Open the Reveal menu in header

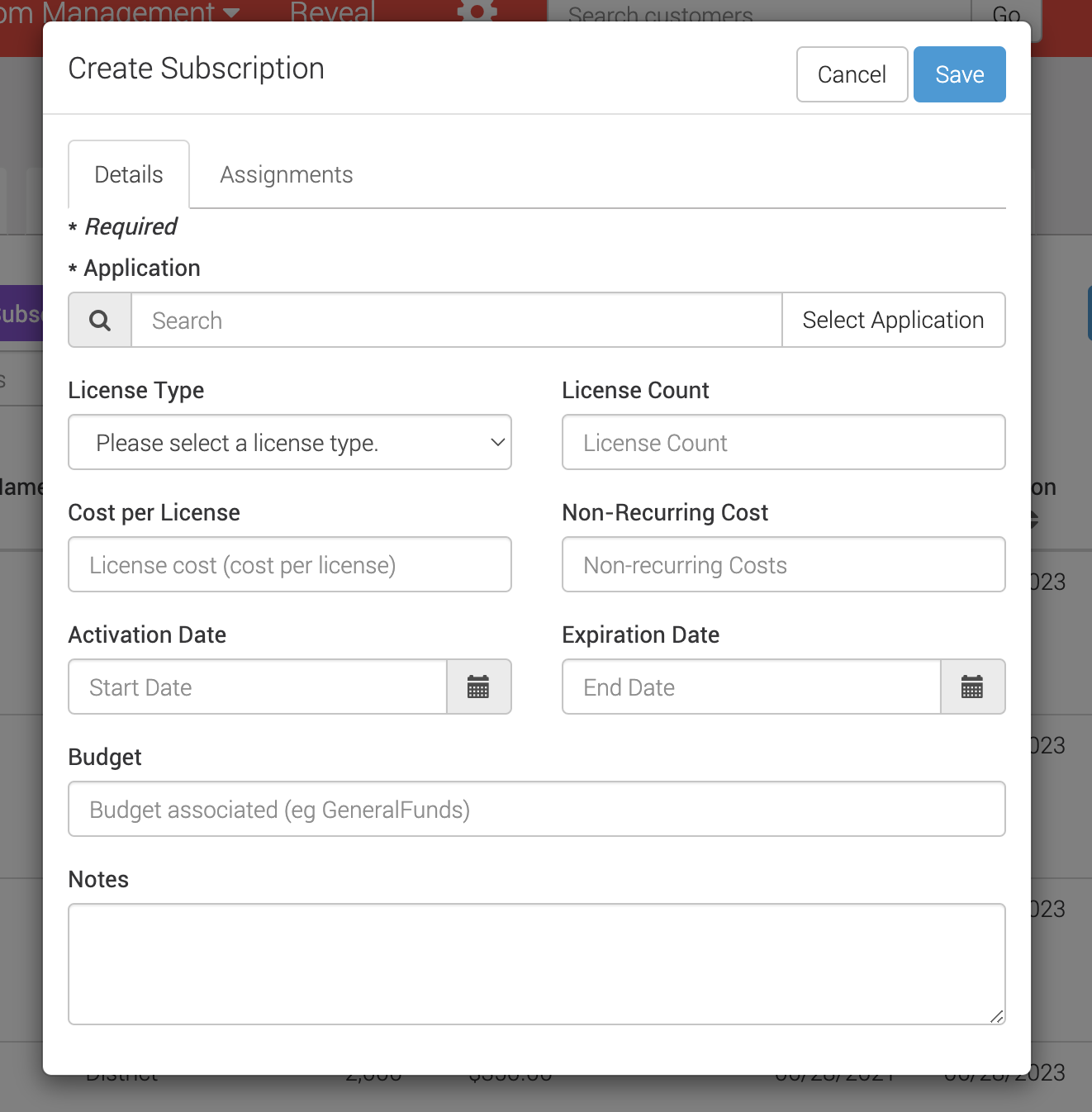click(x=332, y=11)
